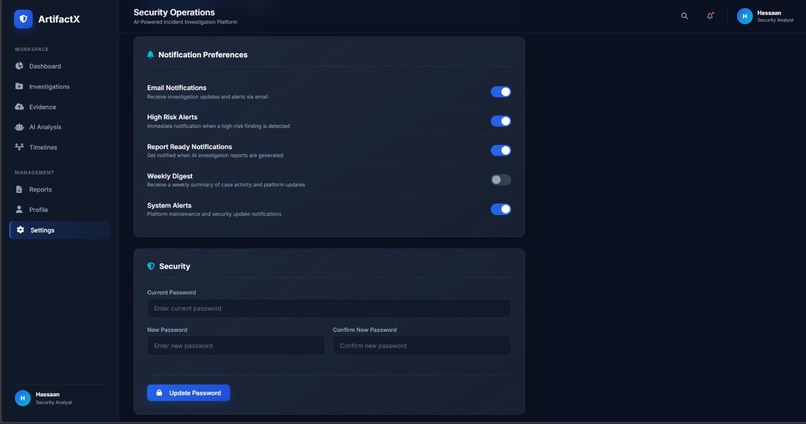
Task: Focus the Confirm New Password field
Action: coord(422,345)
